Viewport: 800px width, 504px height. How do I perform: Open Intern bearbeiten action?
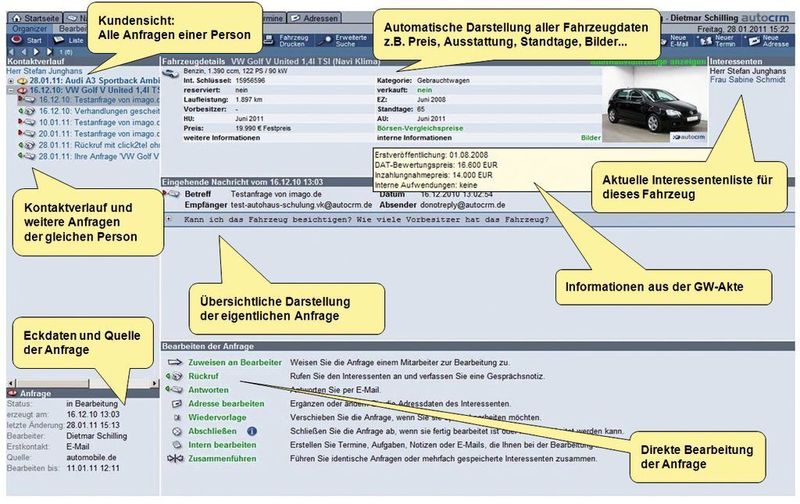coord(222,445)
